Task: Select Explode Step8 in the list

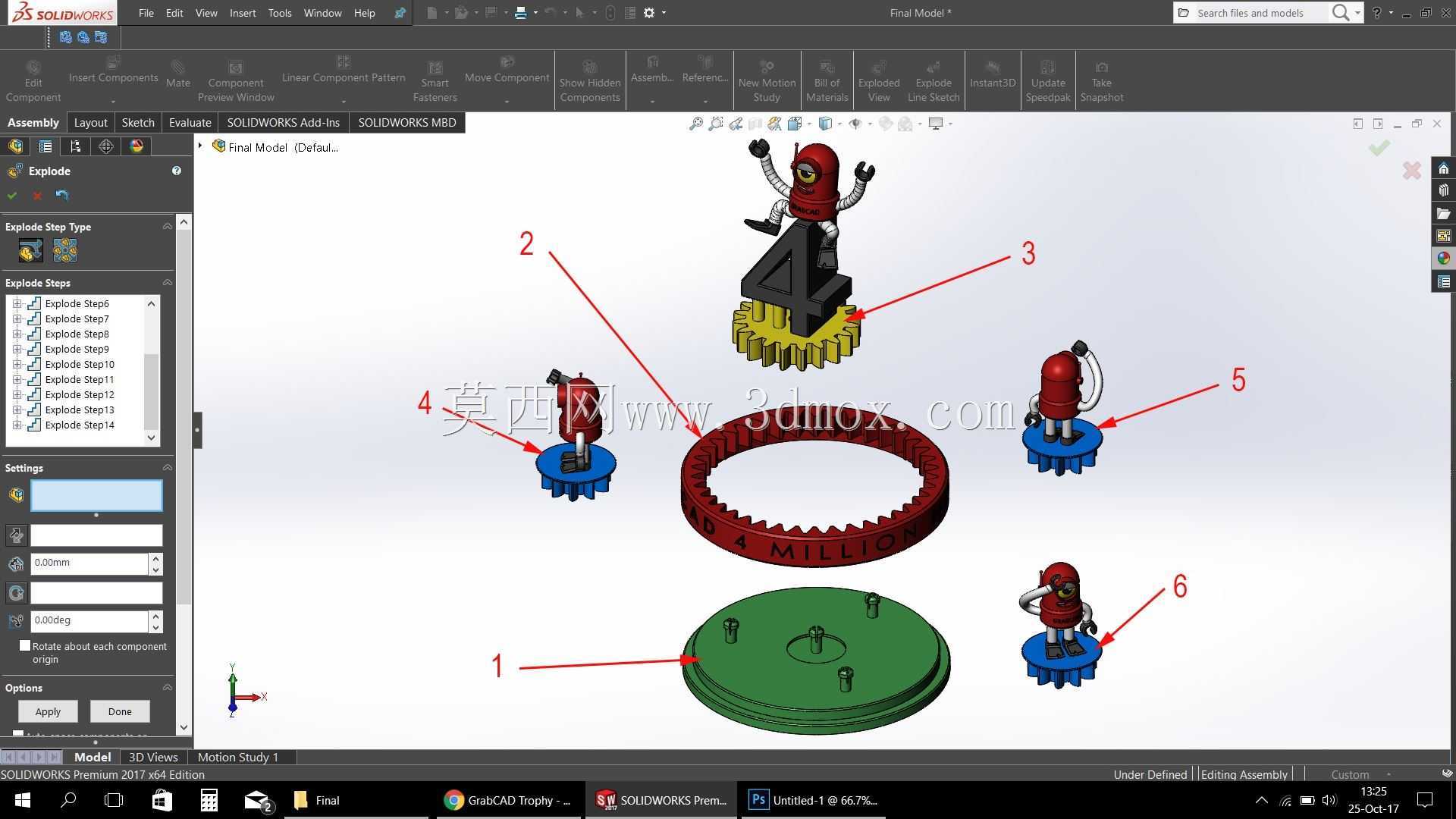Action: (x=77, y=334)
